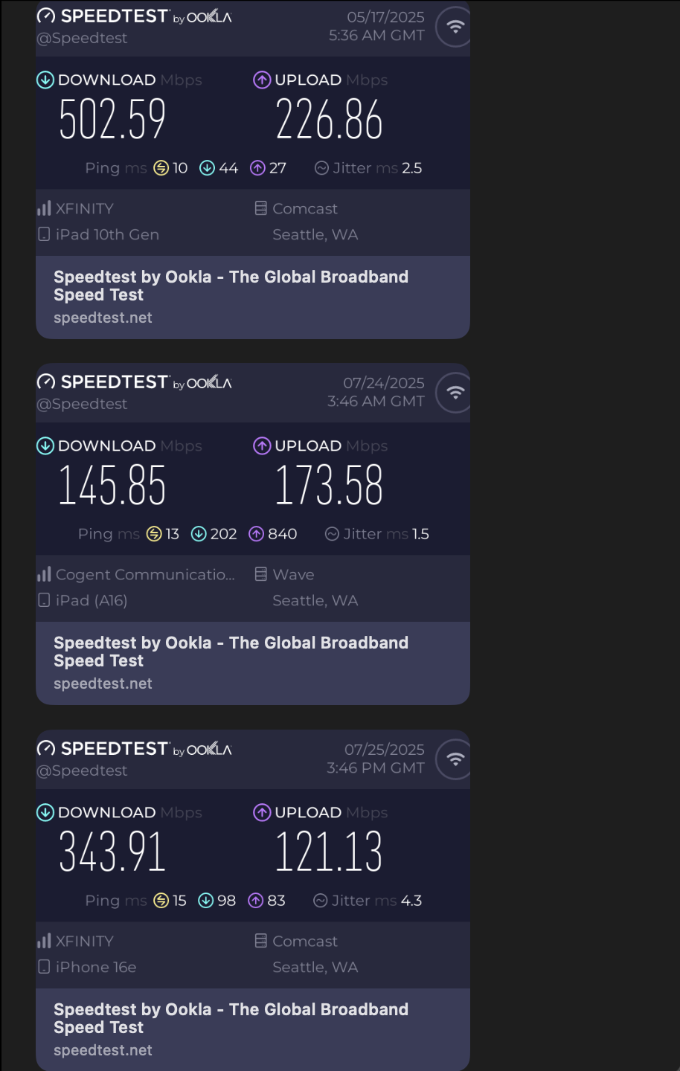Screen dimensions: 680x1071
Task: Open the speedtest.net link on the first card
Action: [103, 318]
